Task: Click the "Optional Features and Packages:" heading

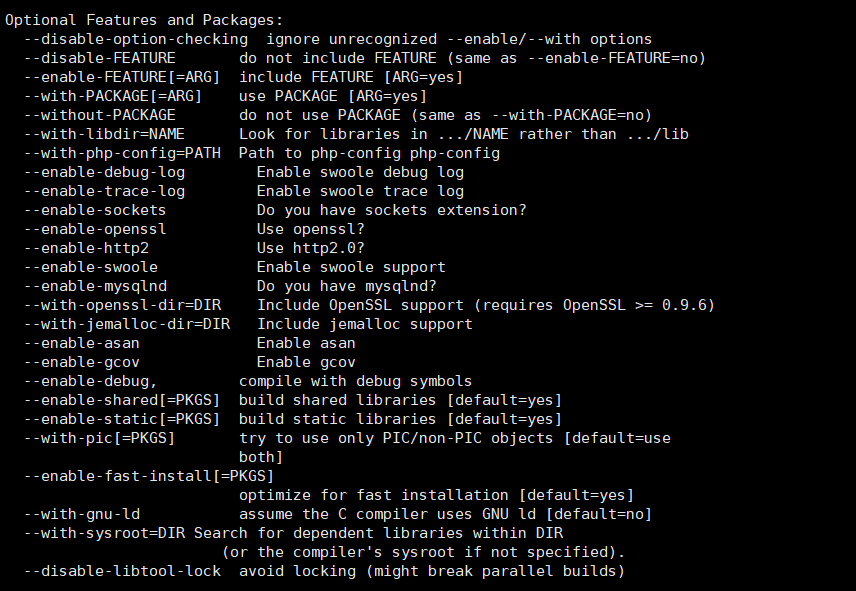Action: point(143,20)
